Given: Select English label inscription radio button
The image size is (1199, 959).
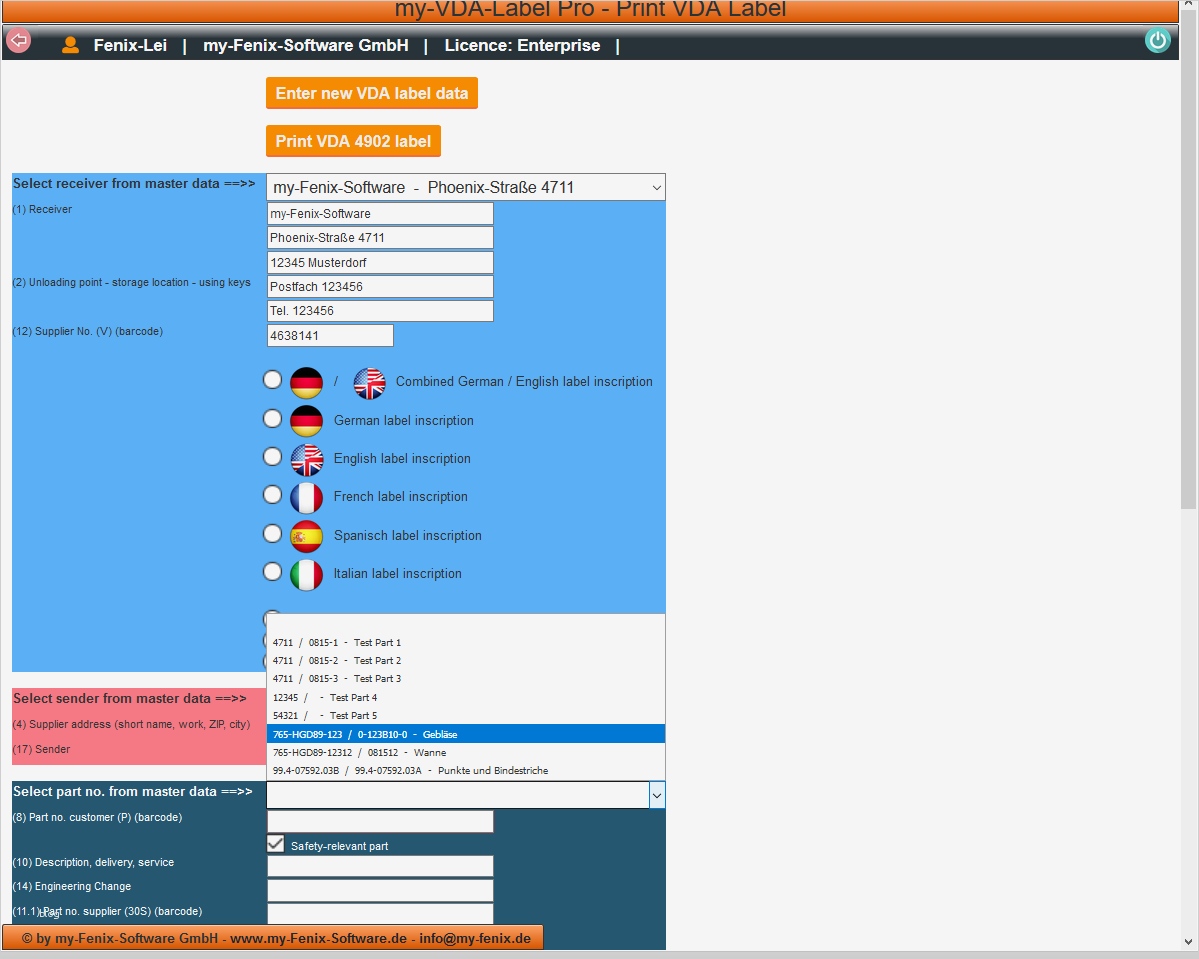Looking at the screenshot, I should click(272, 456).
